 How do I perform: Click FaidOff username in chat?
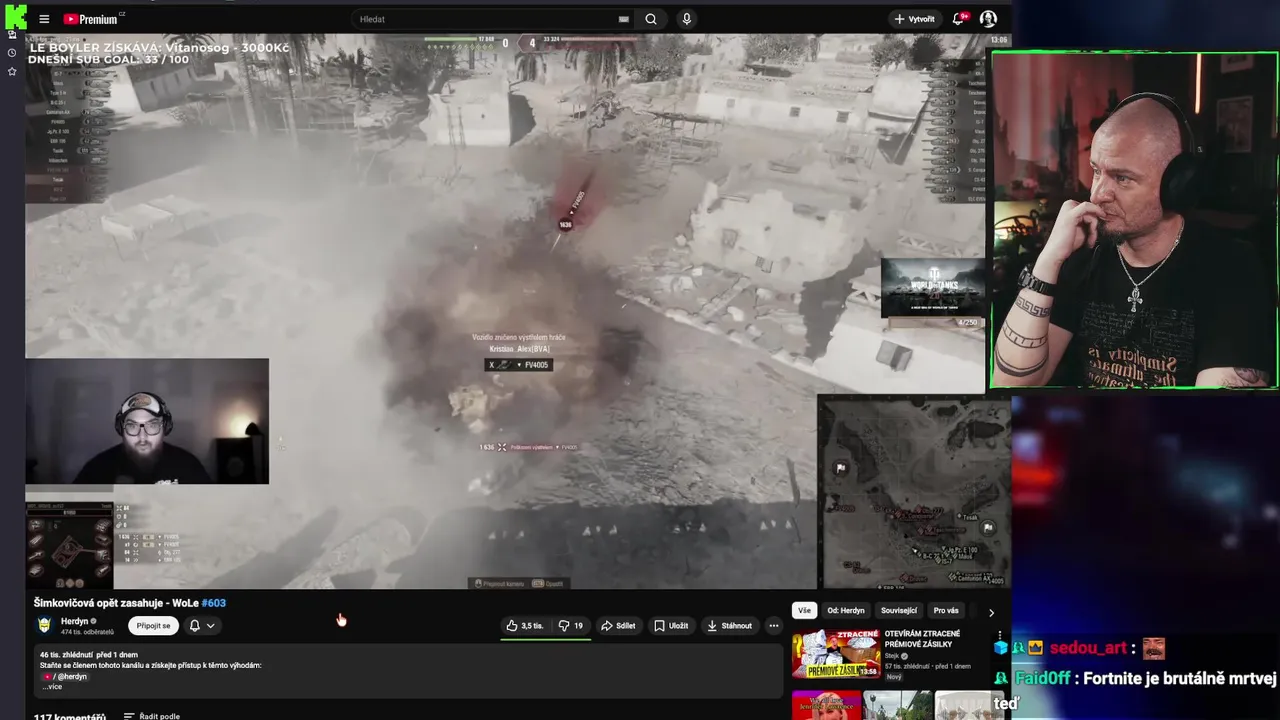click(x=1042, y=678)
